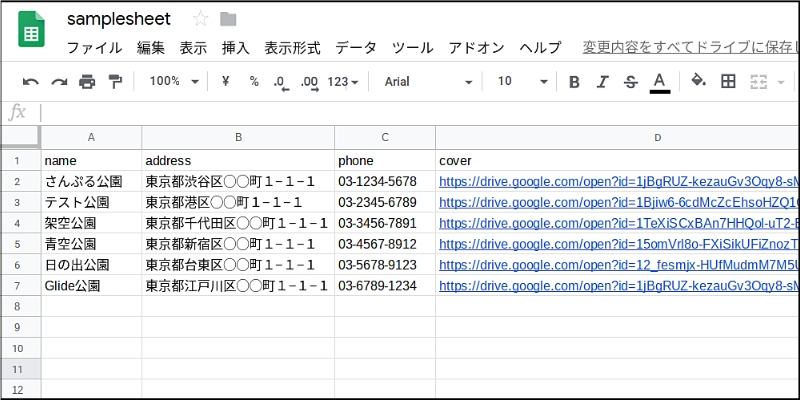800x400 pixels.
Task: Expand the Arial font dropdown
Action: click(428, 82)
